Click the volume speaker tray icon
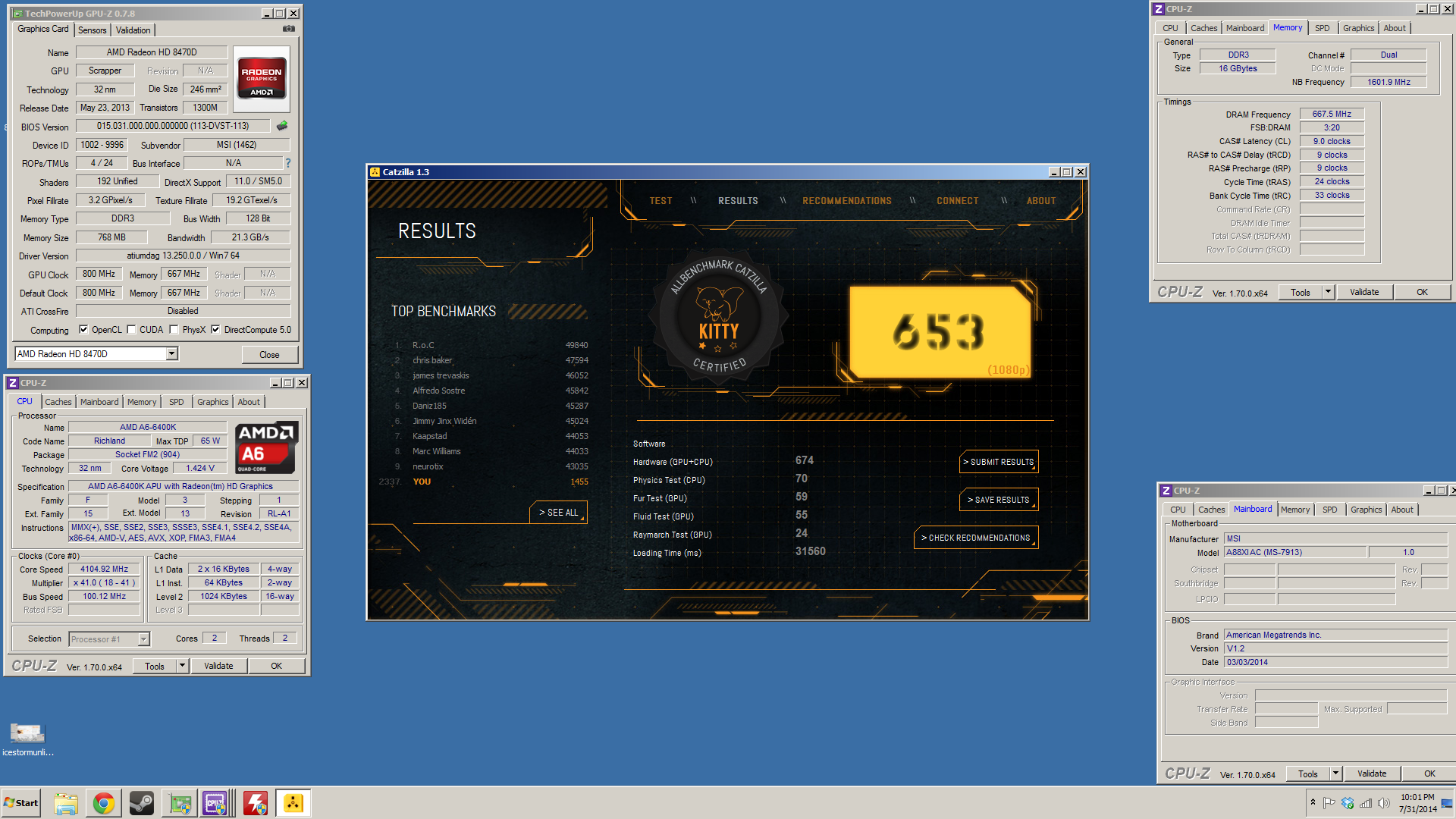 (x=1384, y=803)
